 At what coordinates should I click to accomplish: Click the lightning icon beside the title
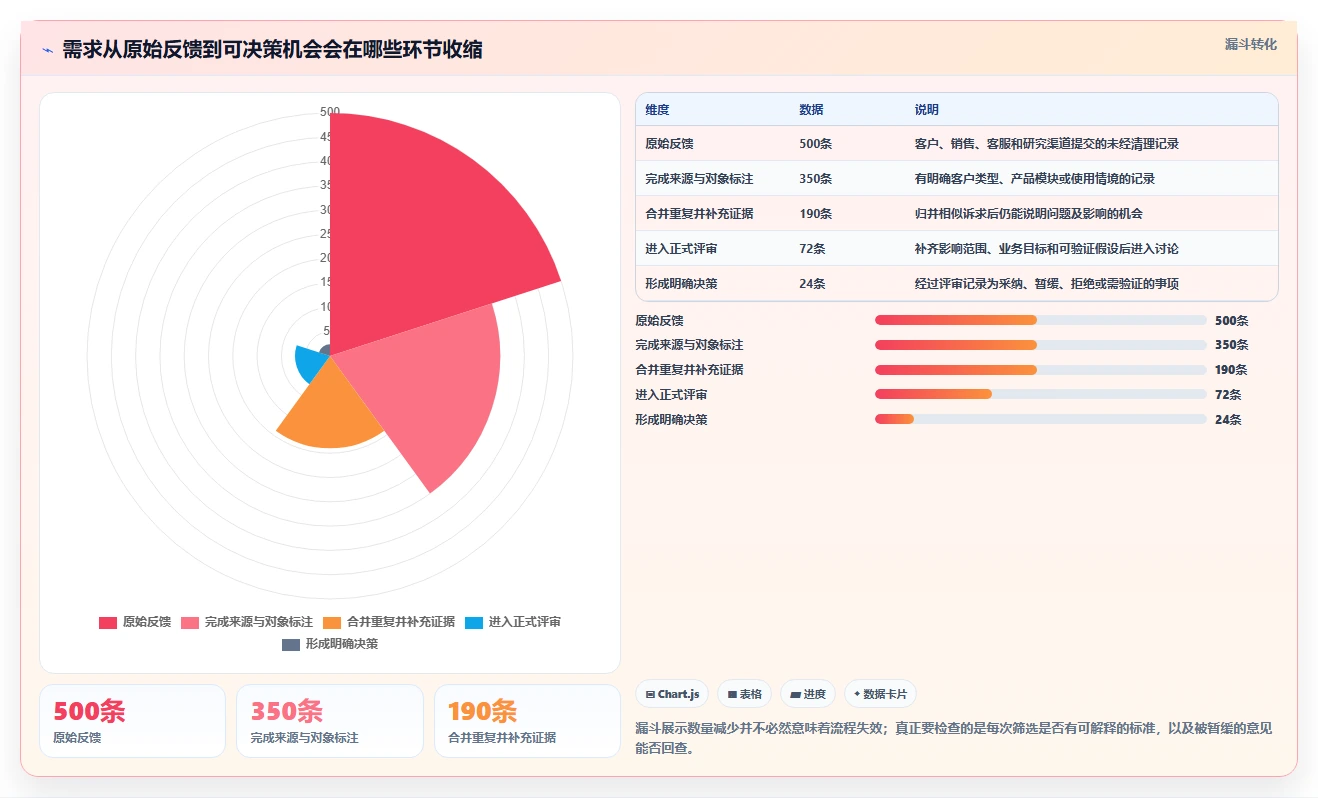(x=48, y=50)
